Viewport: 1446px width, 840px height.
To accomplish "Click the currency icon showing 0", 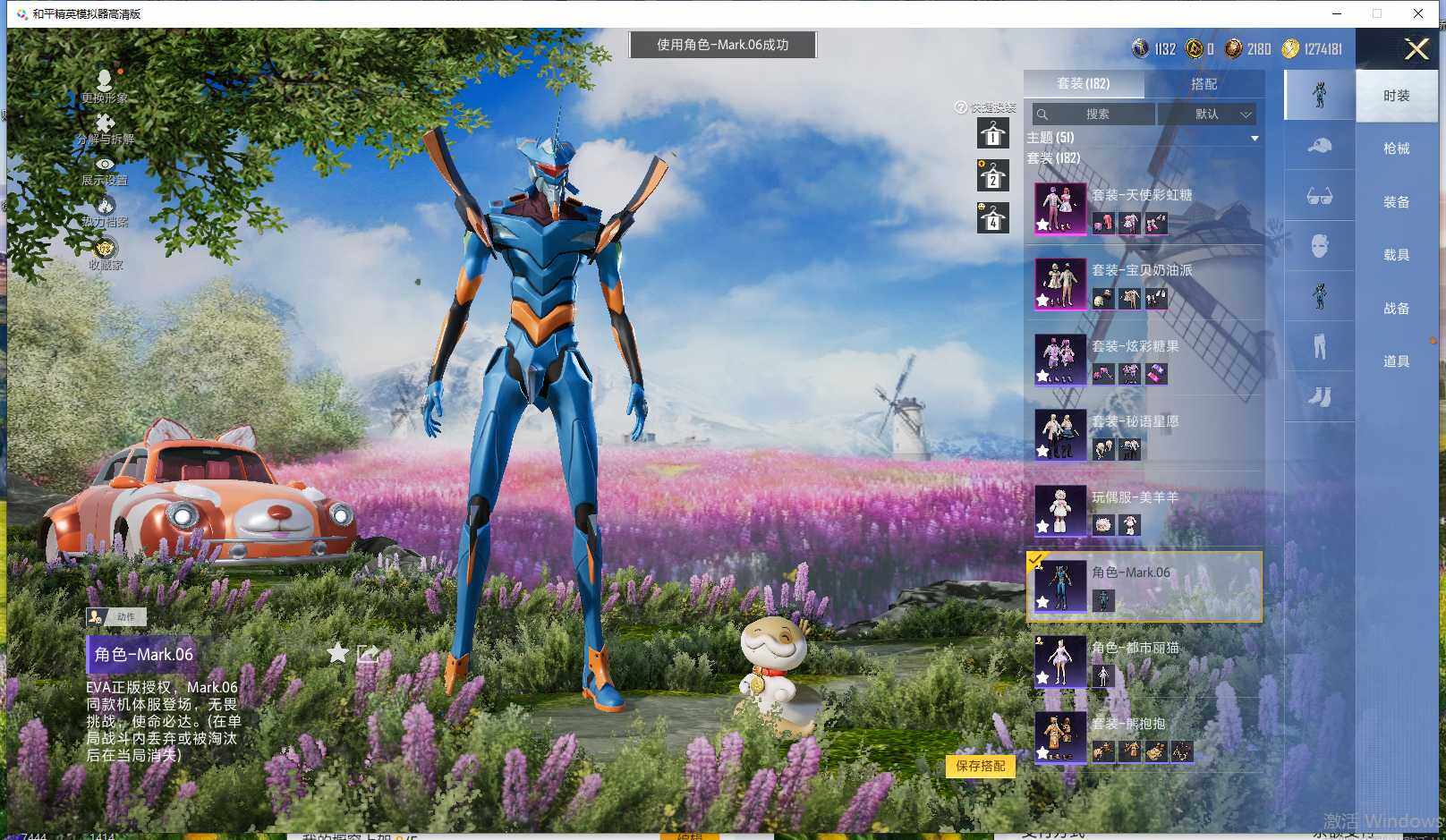I will point(1194,48).
